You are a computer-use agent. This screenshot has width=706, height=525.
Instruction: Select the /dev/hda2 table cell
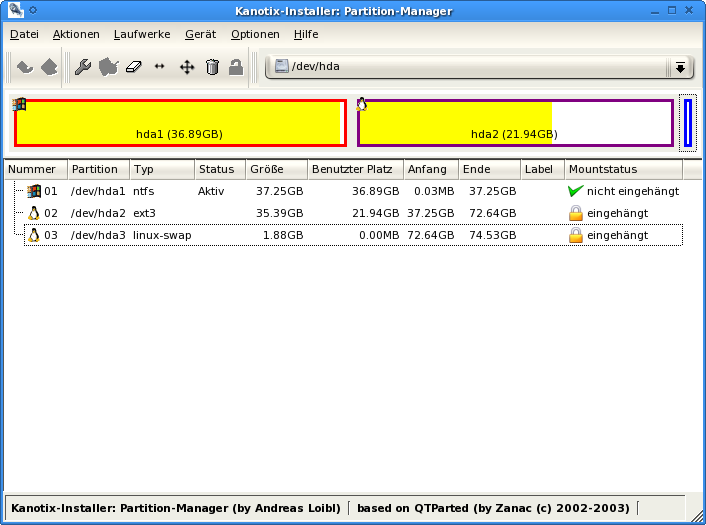pos(98,213)
